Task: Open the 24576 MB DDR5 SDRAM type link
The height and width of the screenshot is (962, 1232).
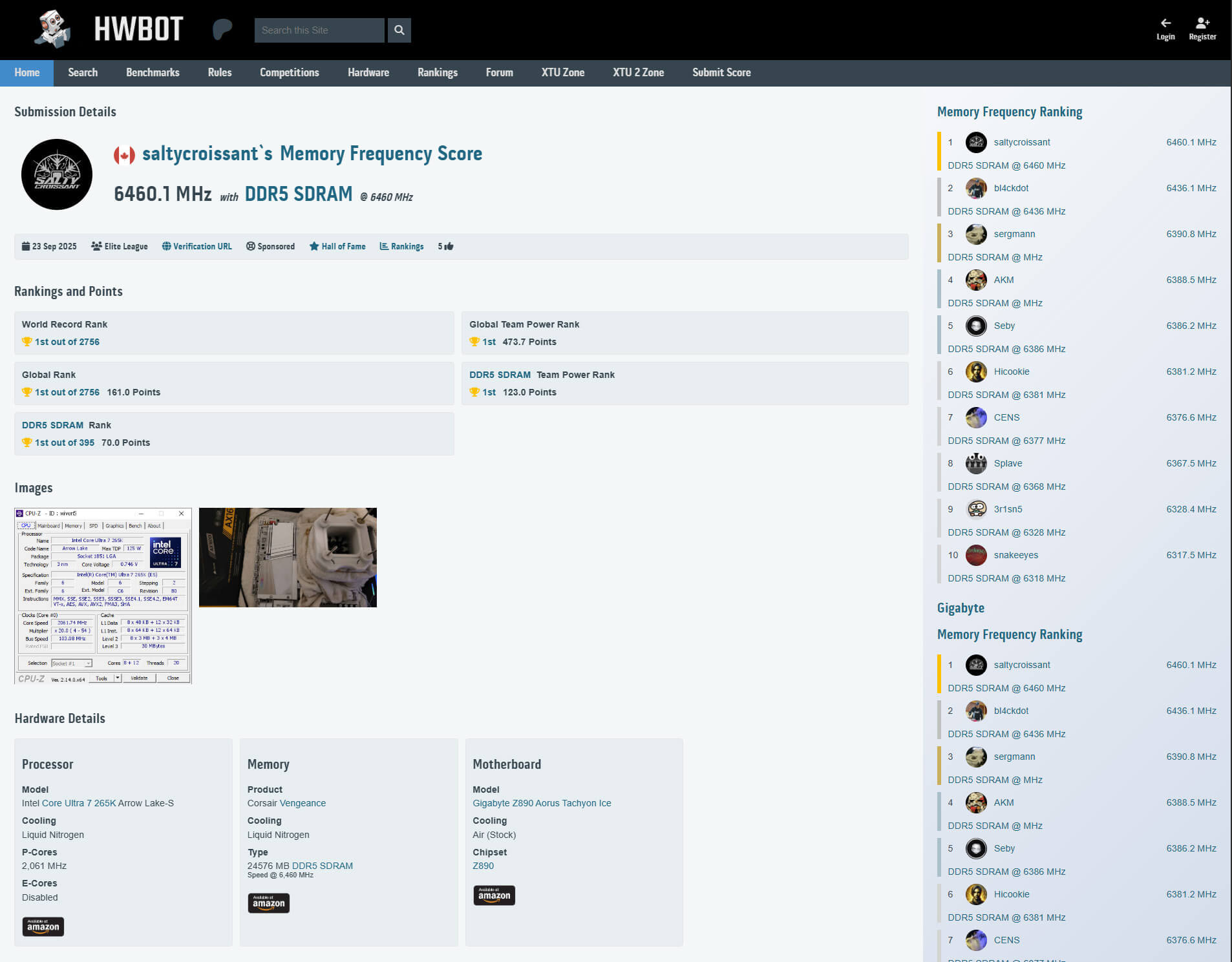Action: (323, 866)
